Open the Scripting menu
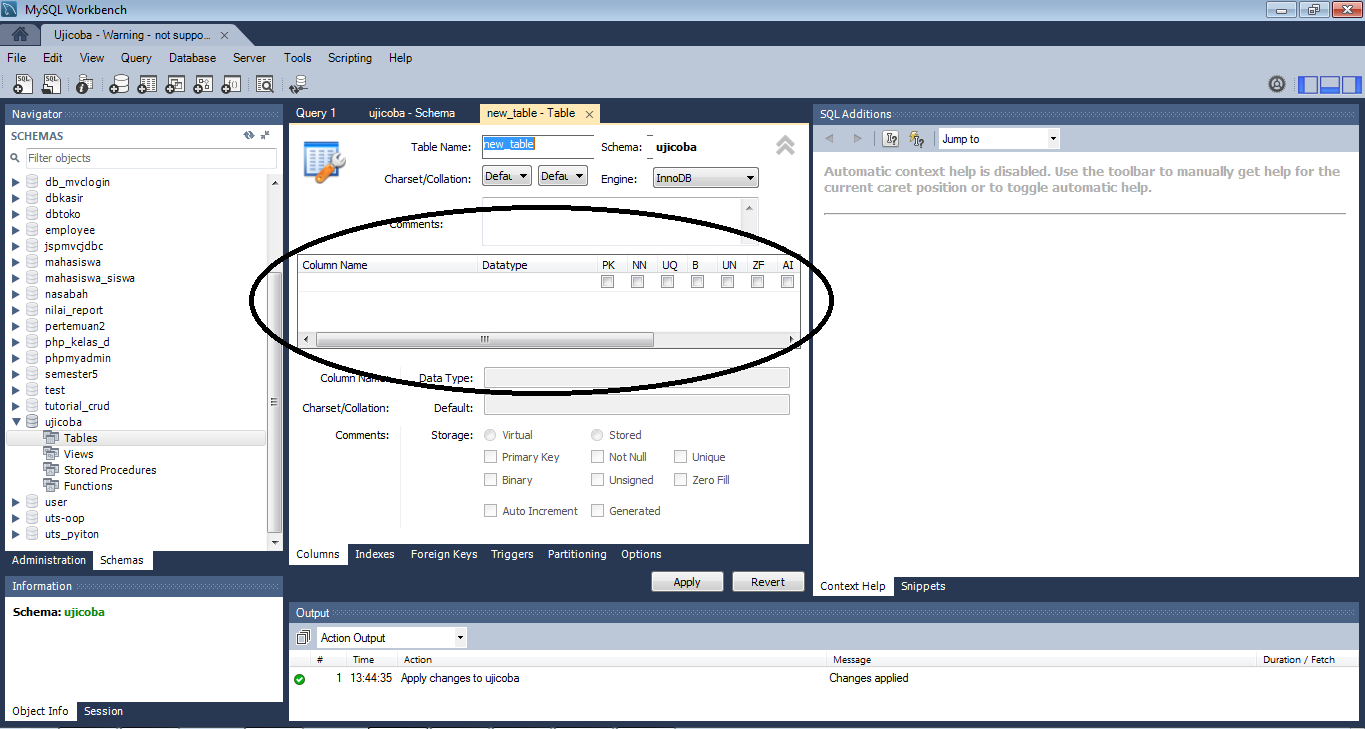Image resolution: width=1365 pixels, height=729 pixels. (349, 57)
